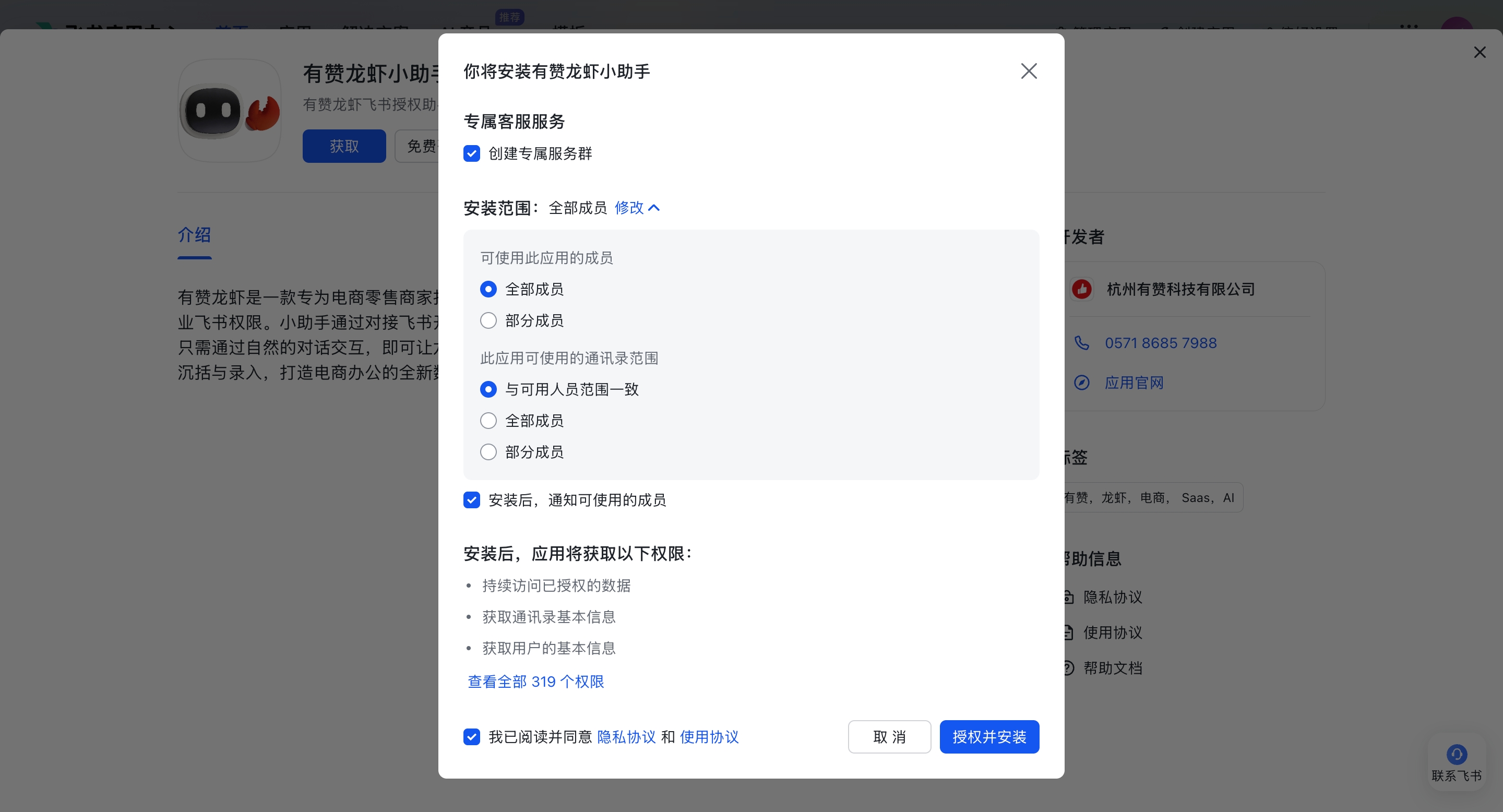Close the install dialog with the X icon
Image resolution: width=1503 pixels, height=812 pixels.
pyautogui.click(x=1029, y=71)
